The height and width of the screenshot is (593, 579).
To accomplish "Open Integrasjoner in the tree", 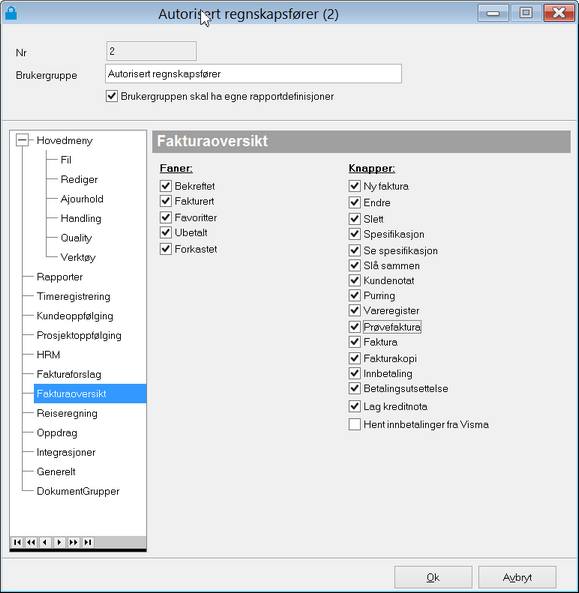I will [x=66, y=452].
